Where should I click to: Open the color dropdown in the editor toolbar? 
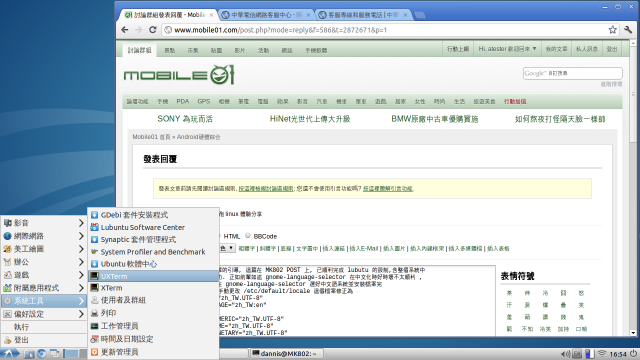pyautogui.click(x=227, y=248)
